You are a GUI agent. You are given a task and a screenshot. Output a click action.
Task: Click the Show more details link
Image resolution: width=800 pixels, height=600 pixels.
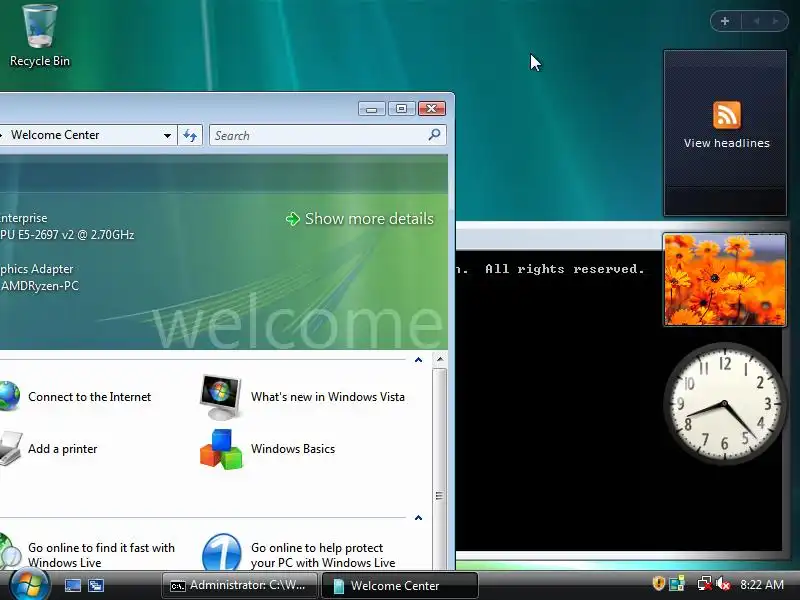click(x=369, y=219)
